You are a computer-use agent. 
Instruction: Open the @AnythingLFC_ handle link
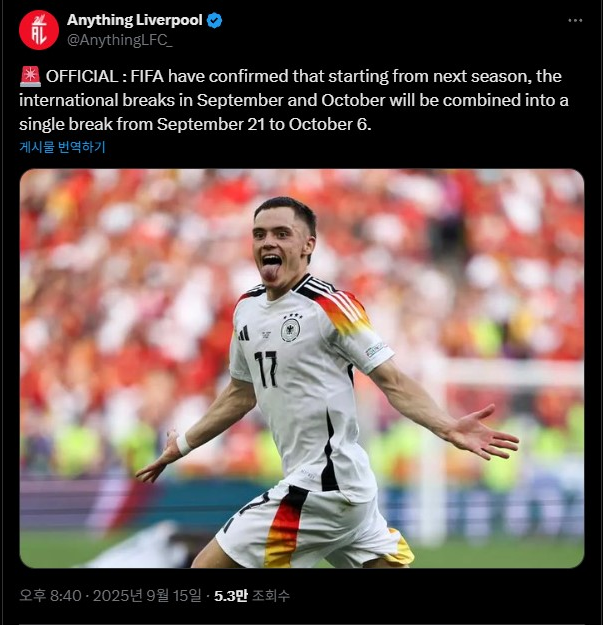click(120, 40)
